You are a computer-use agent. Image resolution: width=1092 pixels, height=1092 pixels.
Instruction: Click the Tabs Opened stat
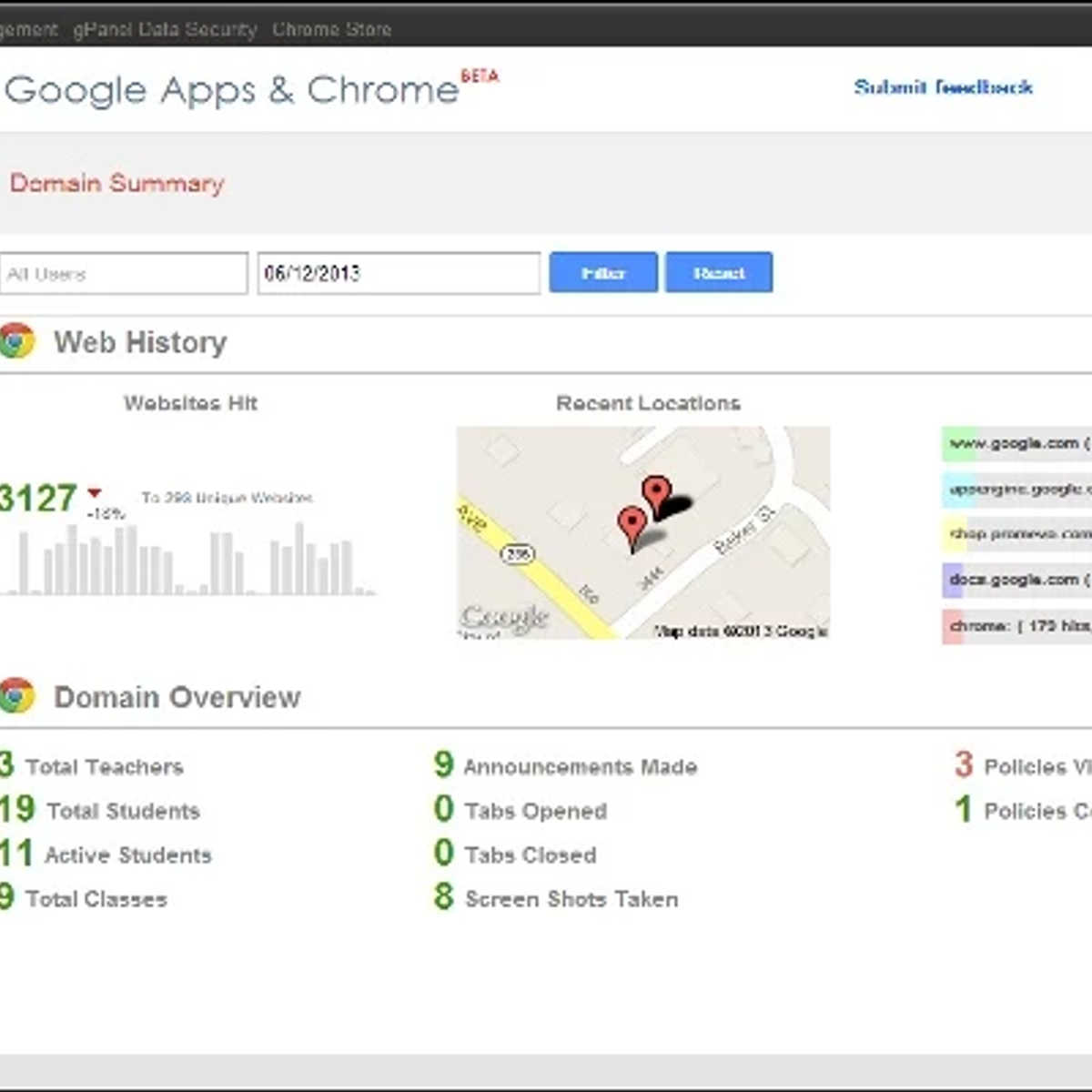[x=521, y=810]
